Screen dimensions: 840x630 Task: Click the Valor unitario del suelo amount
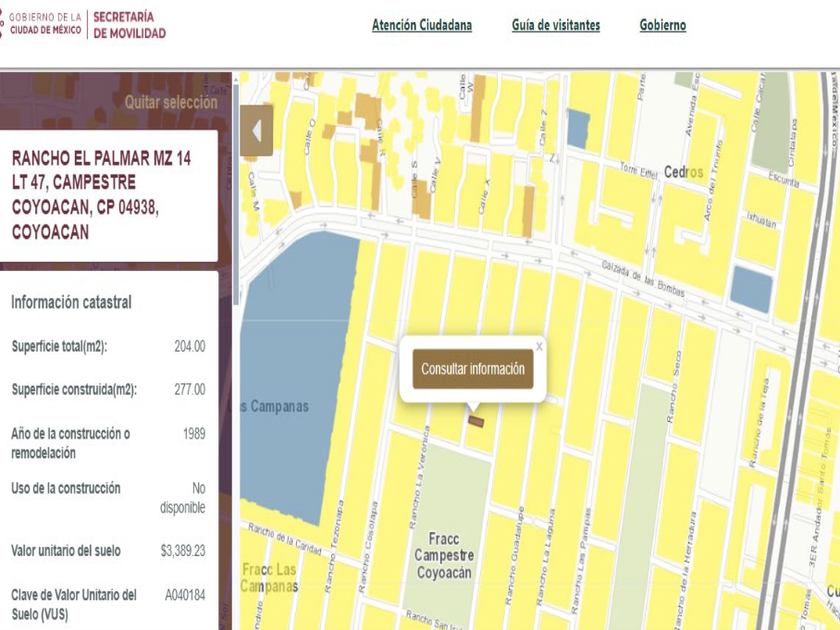point(182,550)
